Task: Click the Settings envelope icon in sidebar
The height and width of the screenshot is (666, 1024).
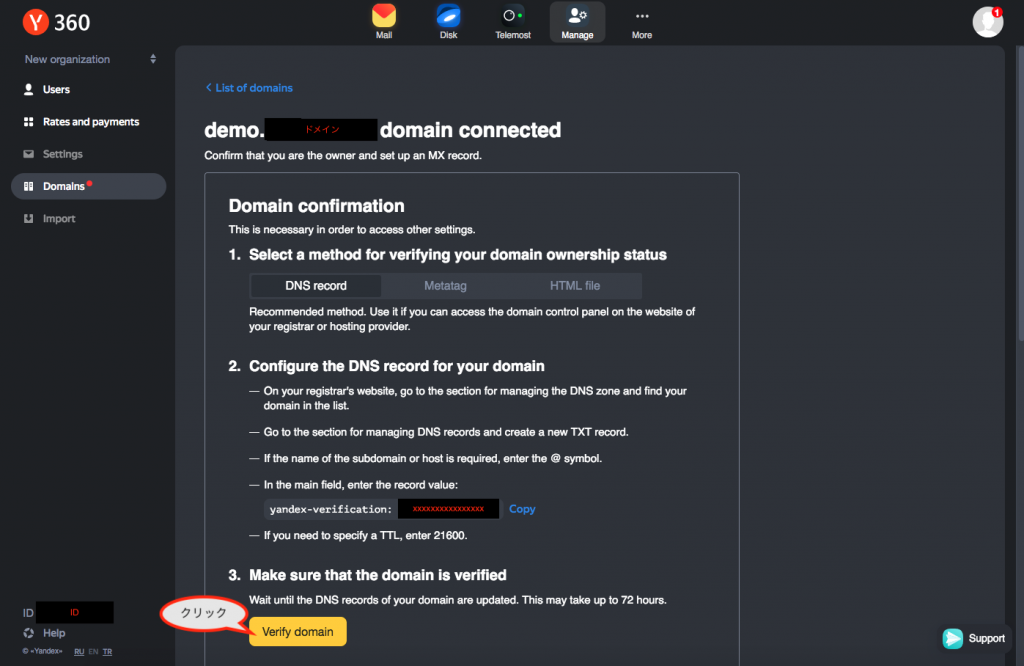Action: [x=29, y=154]
